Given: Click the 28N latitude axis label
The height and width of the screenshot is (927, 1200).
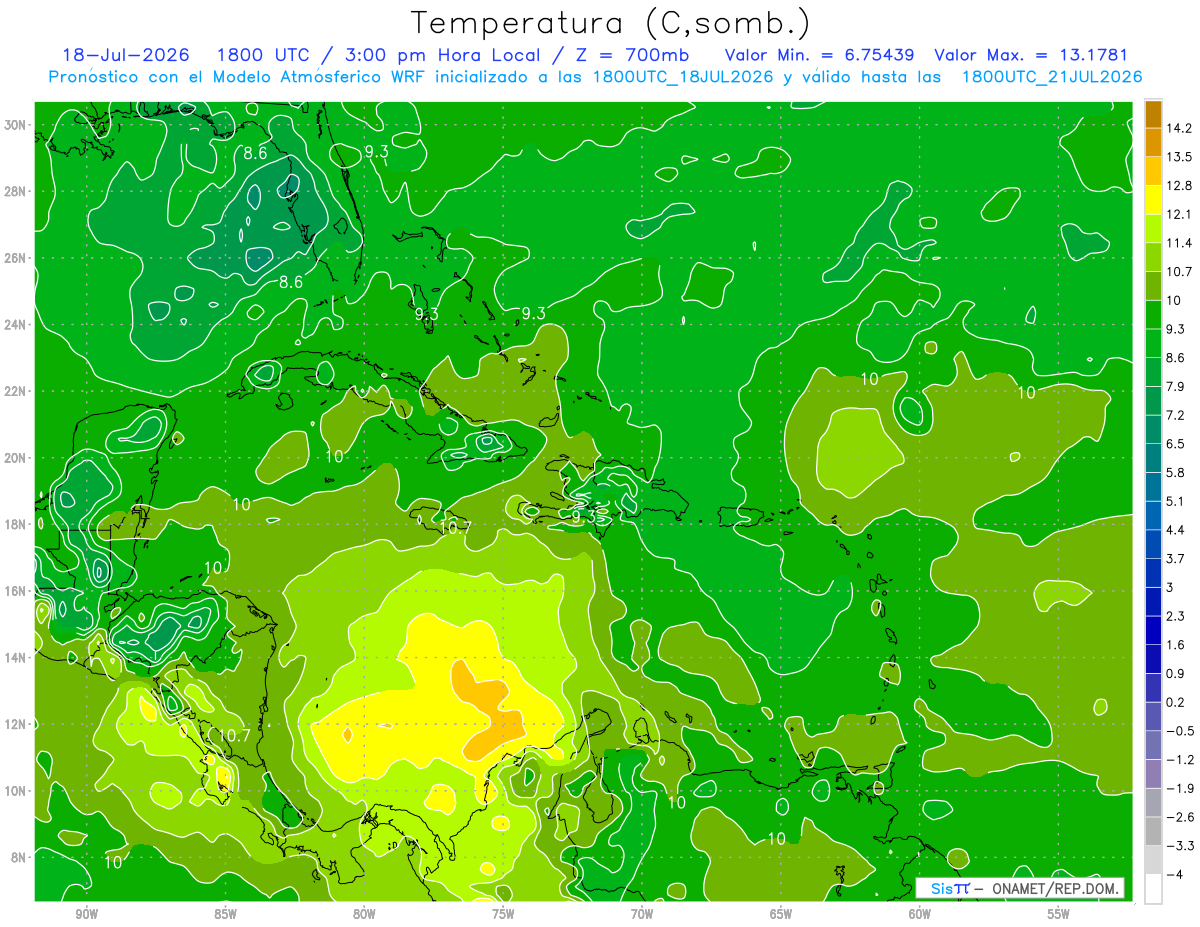Looking at the screenshot, I should pos(16,191).
